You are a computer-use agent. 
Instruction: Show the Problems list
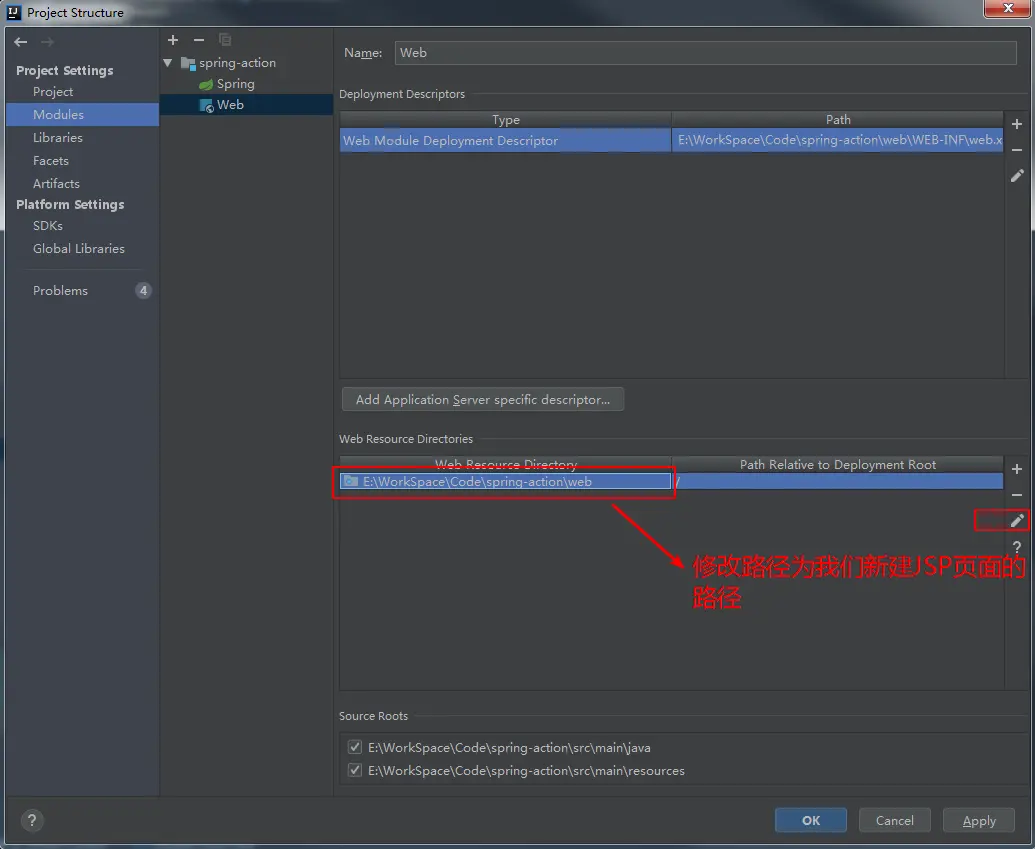60,290
